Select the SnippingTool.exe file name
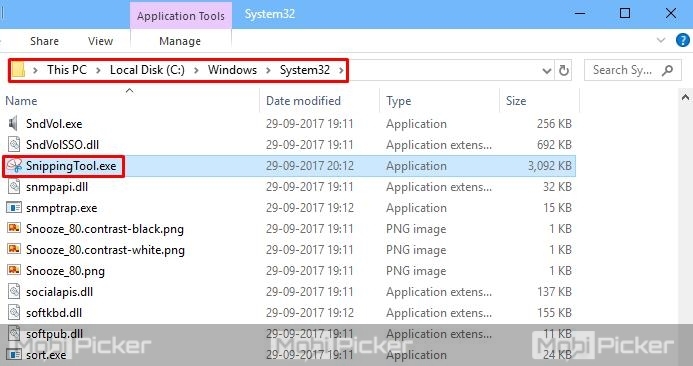Screen dimensions: 693x366 pos(71,166)
